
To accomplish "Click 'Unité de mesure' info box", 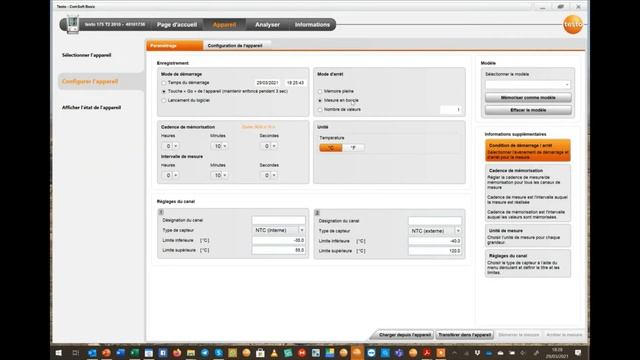I will (x=528, y=236).
